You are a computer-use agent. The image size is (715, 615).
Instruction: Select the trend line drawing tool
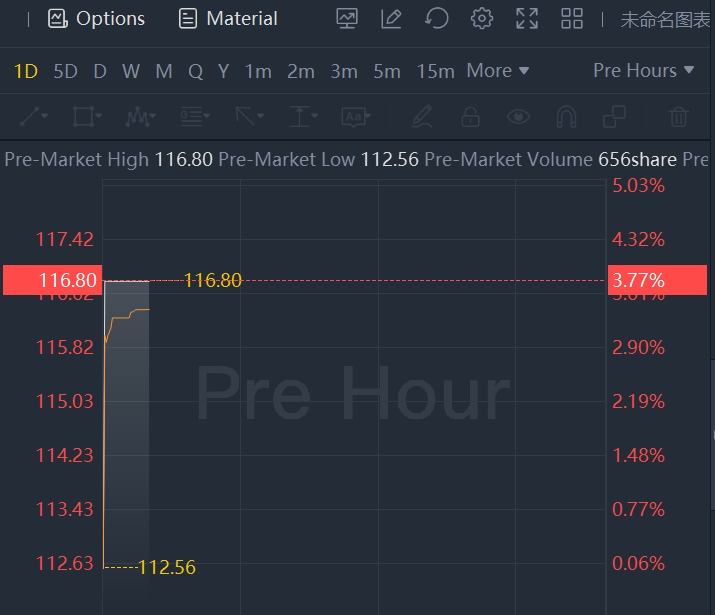click(30, 117)
